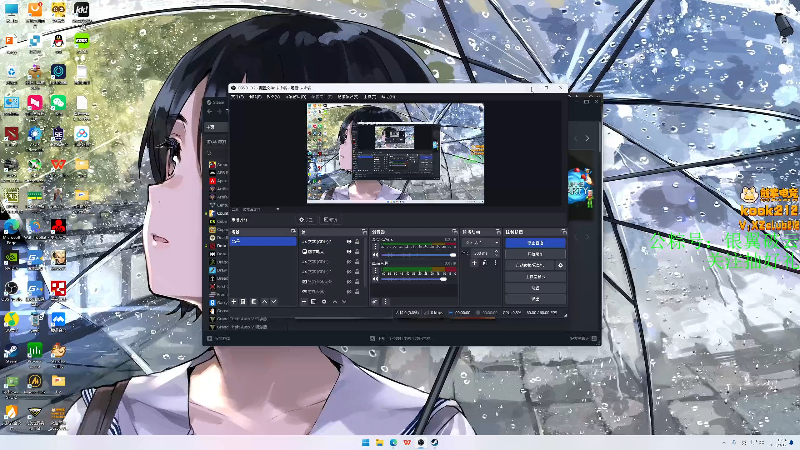Add a transition with the plus icon
This screenshot has width=800, height=450.
pyautogui.click(x=474, y=263)
